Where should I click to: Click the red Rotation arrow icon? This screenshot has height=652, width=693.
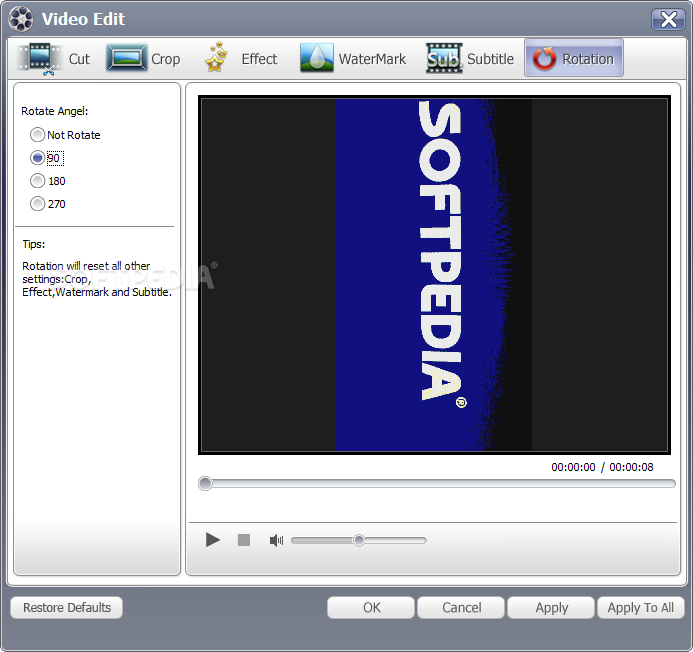click(x=544, y=58)
